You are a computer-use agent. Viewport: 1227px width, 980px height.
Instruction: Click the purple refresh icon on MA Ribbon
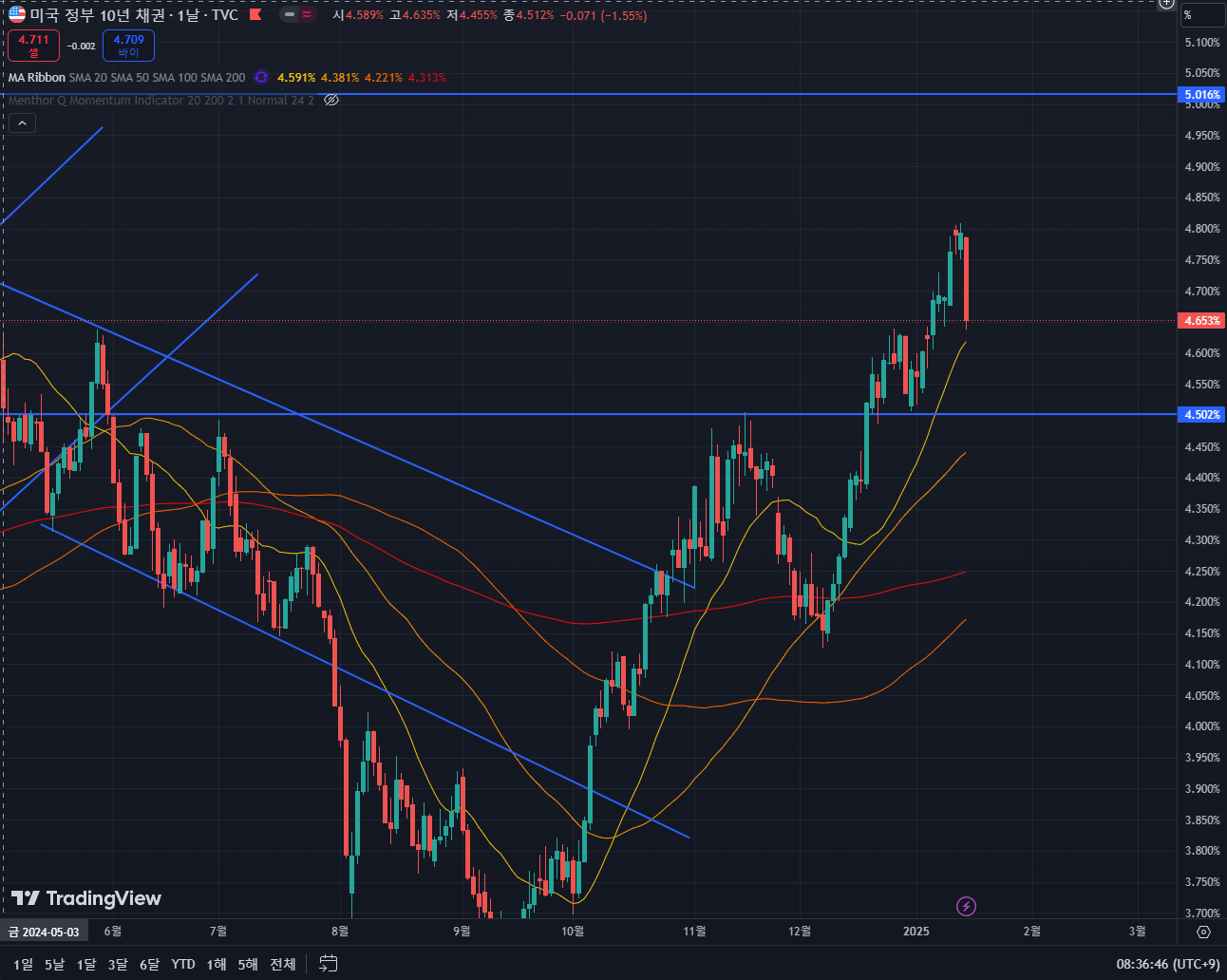tap(261, 78)
